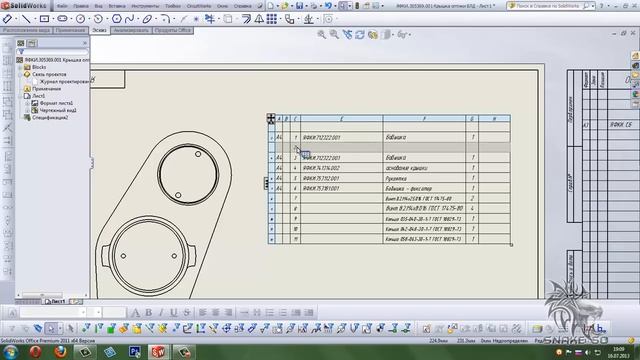Open the search options dropdown arrow
Viewport: 640px width, 360px height.
point(593,6)
